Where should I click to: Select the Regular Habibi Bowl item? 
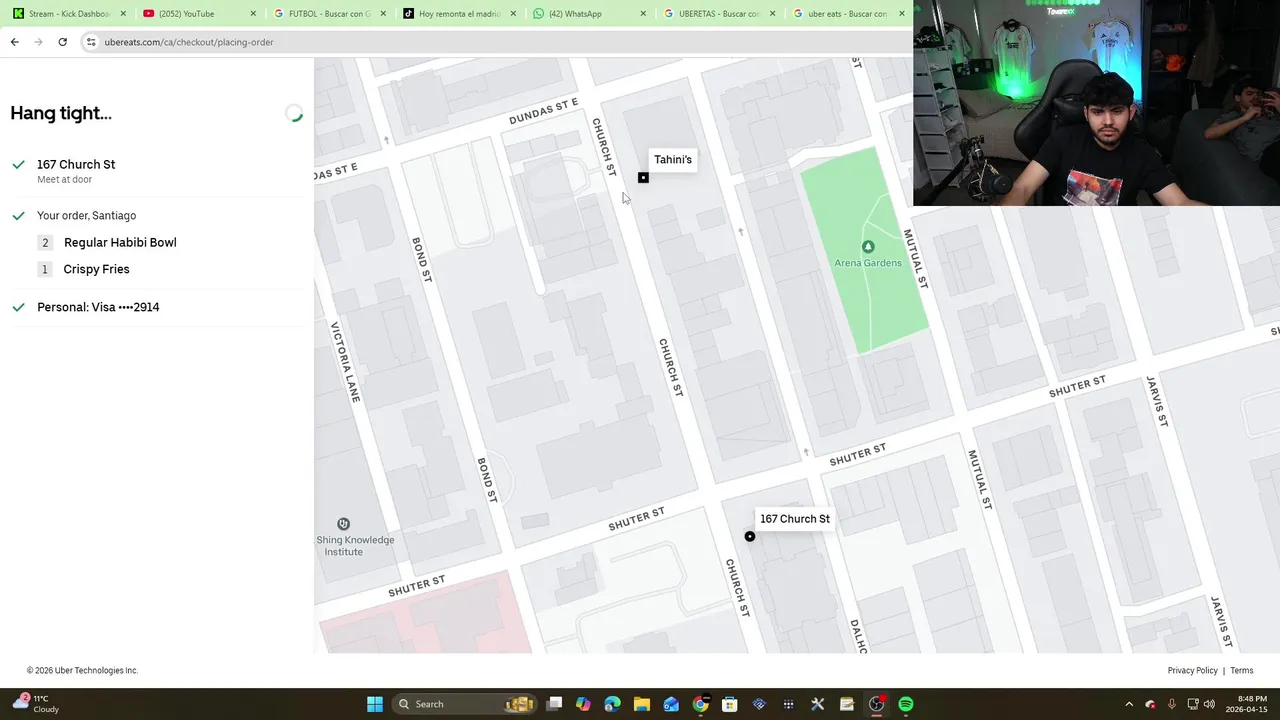click(120, 243)
